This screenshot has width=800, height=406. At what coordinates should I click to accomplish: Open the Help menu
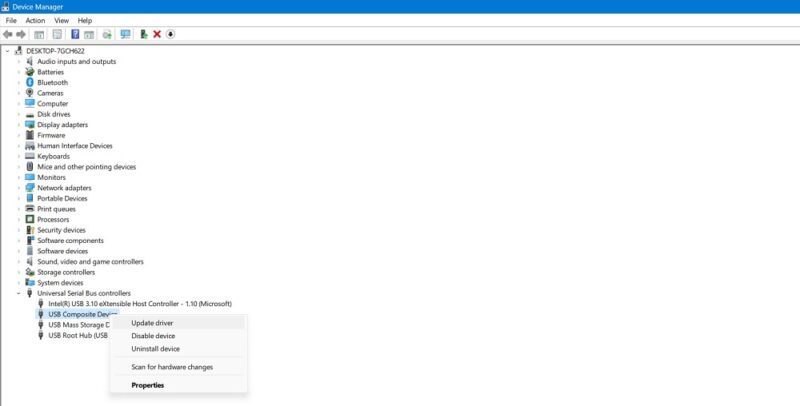point(85,20)
